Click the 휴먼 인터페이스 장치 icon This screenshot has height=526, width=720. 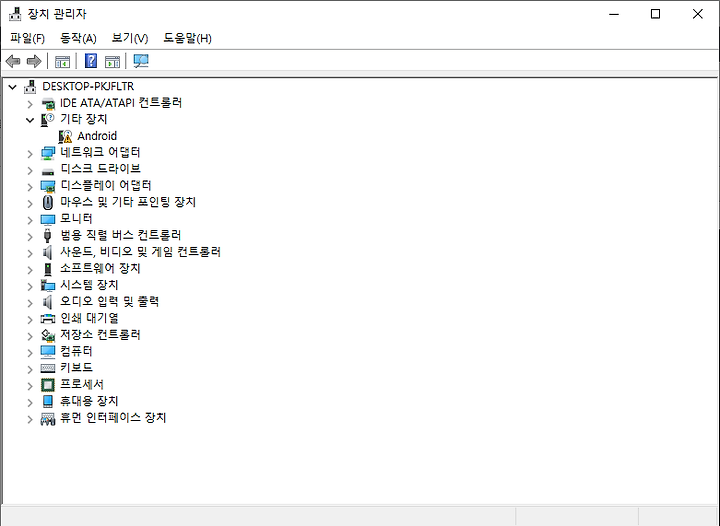[x=48, y=419]
